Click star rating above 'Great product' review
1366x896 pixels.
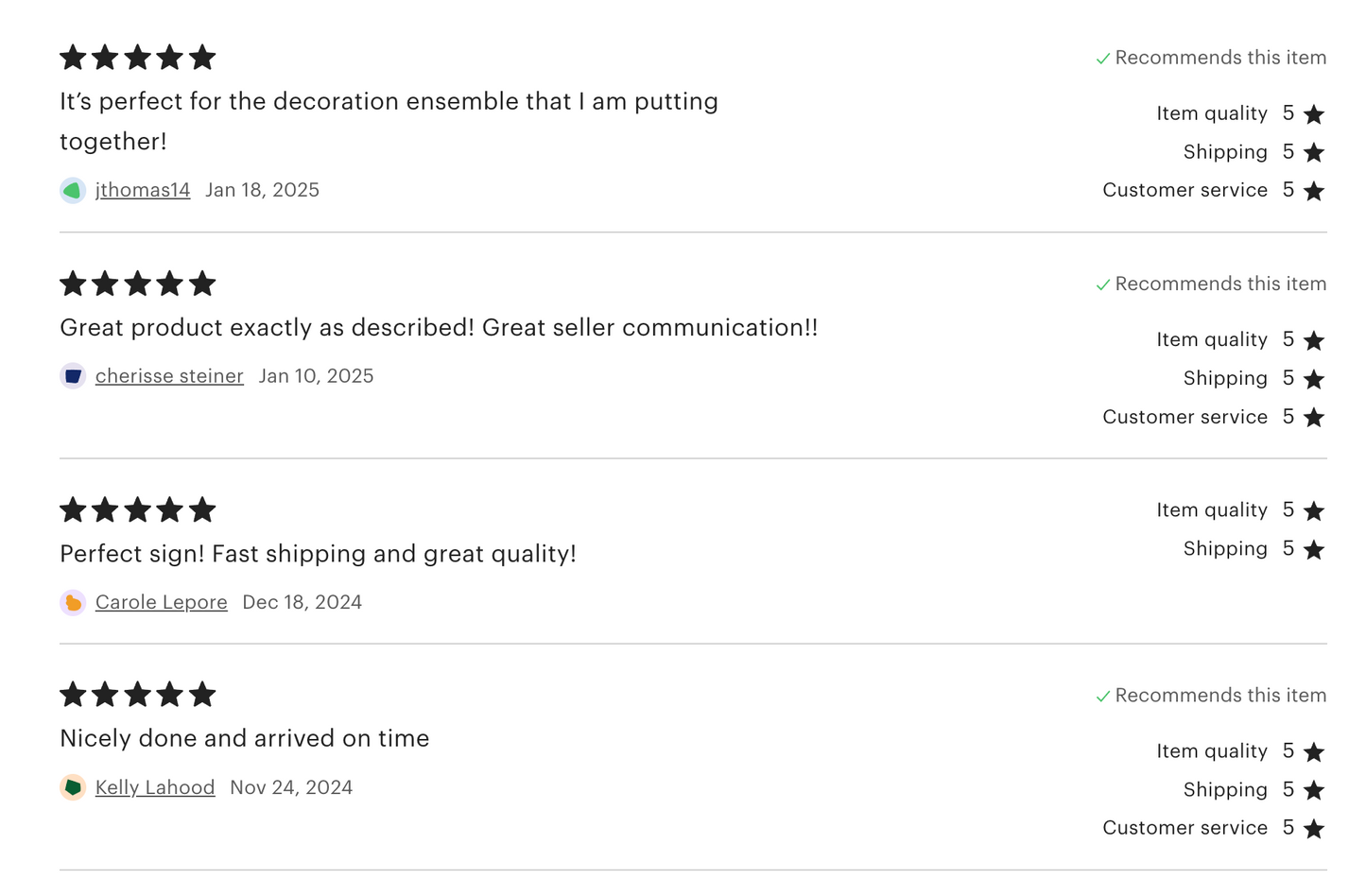138,284
